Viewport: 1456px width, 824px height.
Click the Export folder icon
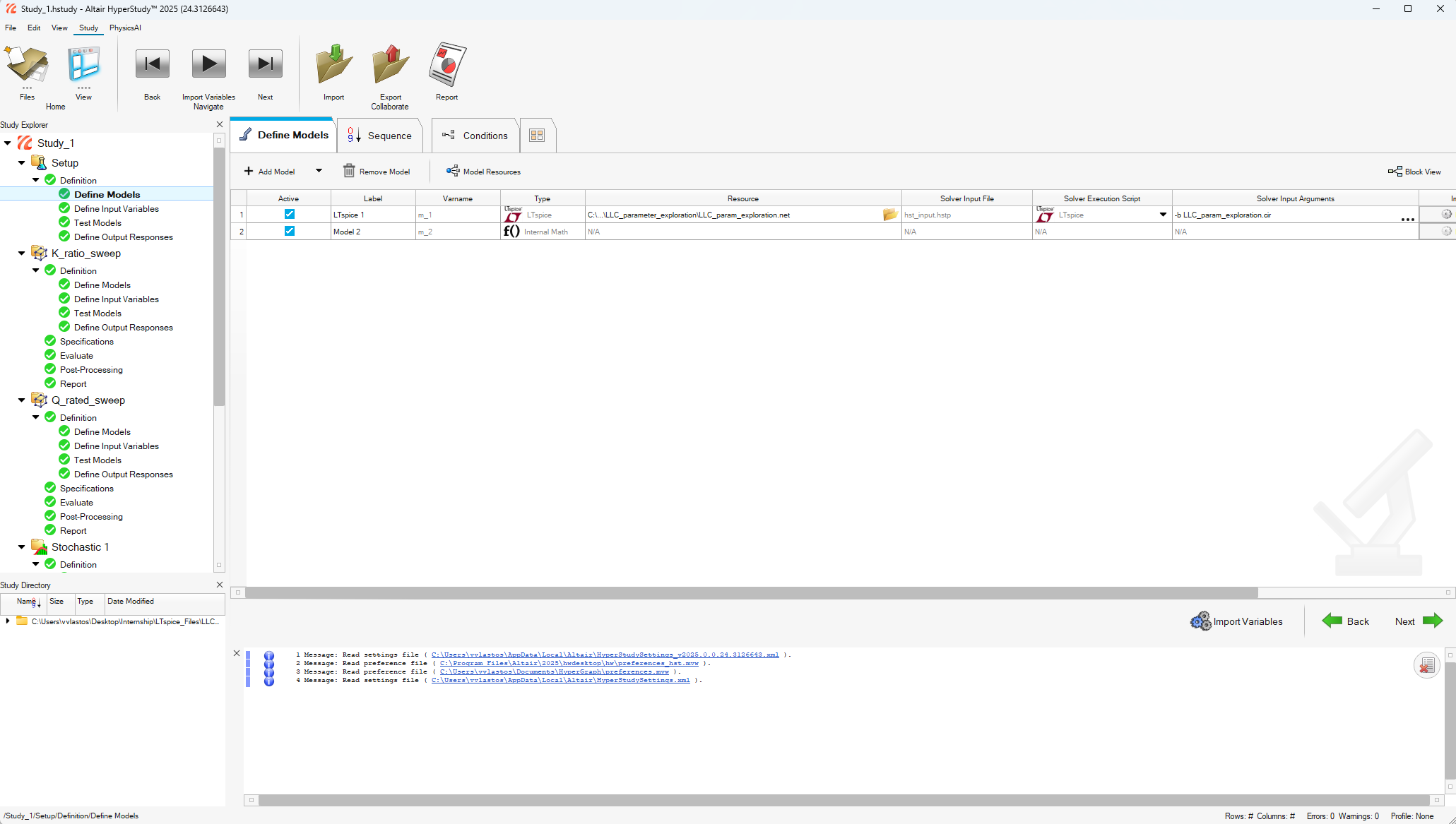click(390, 65)
